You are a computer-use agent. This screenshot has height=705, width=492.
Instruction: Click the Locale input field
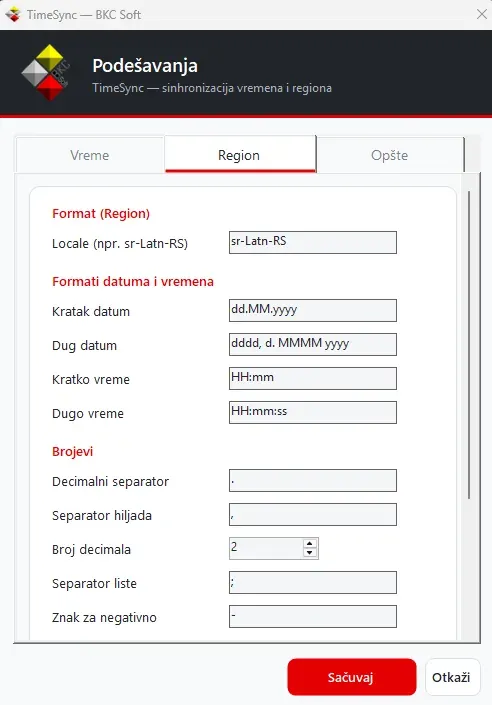pos(313,242)
